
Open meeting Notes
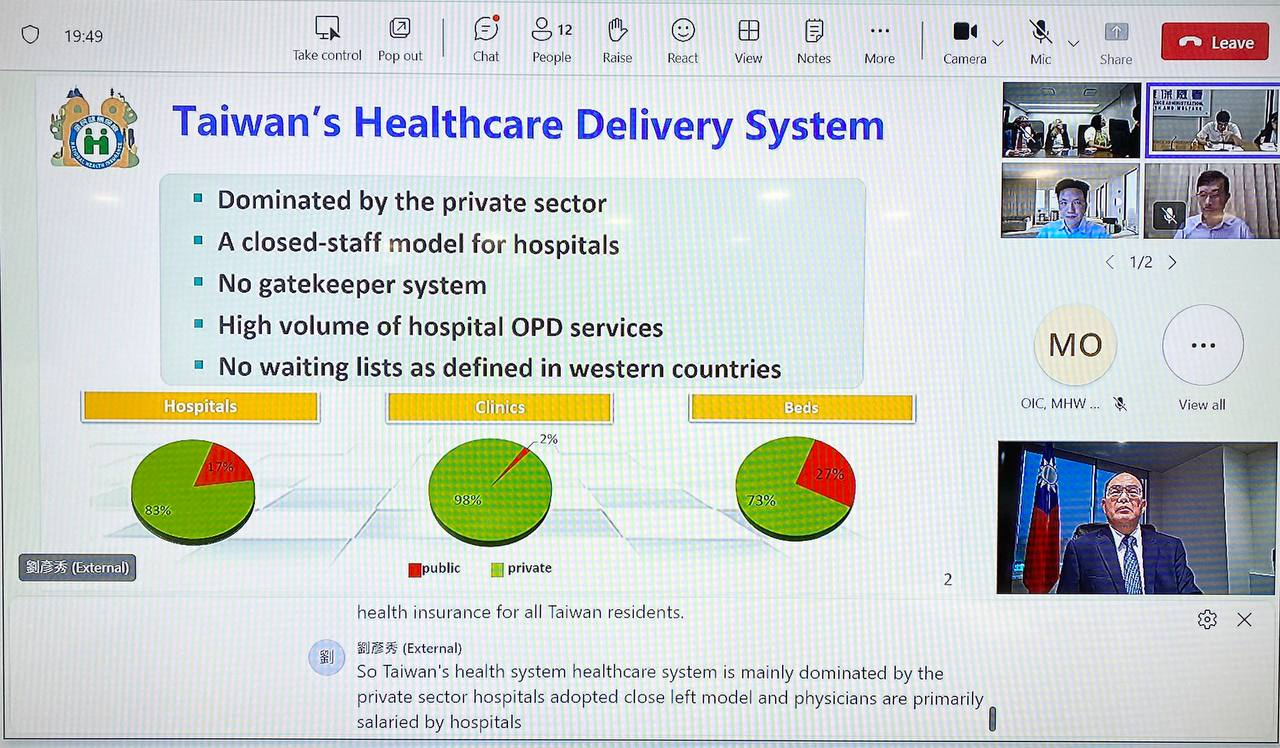tap(814, 39)
